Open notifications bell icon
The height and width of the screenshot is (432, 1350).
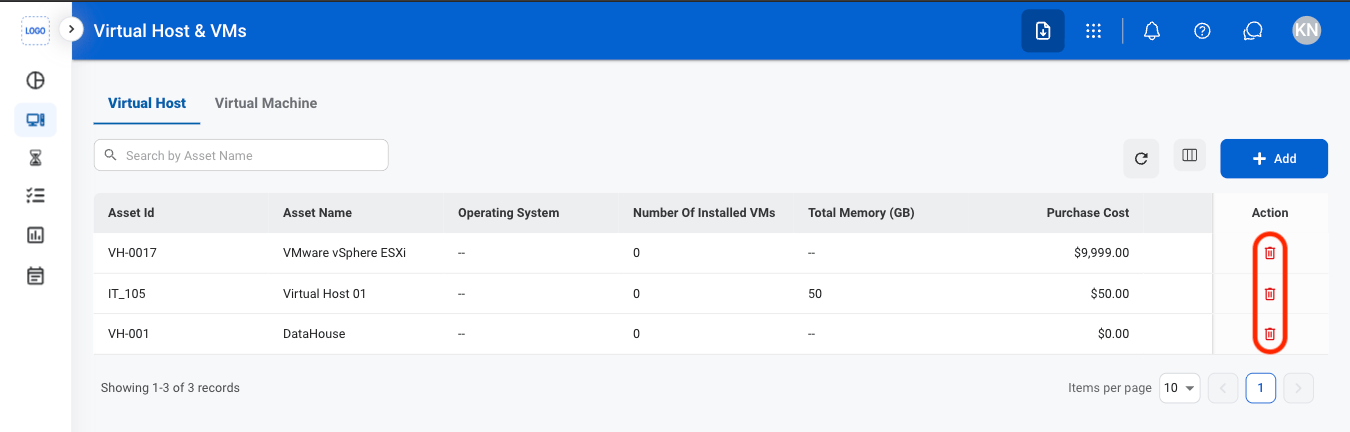click(x=1152, y=31)
